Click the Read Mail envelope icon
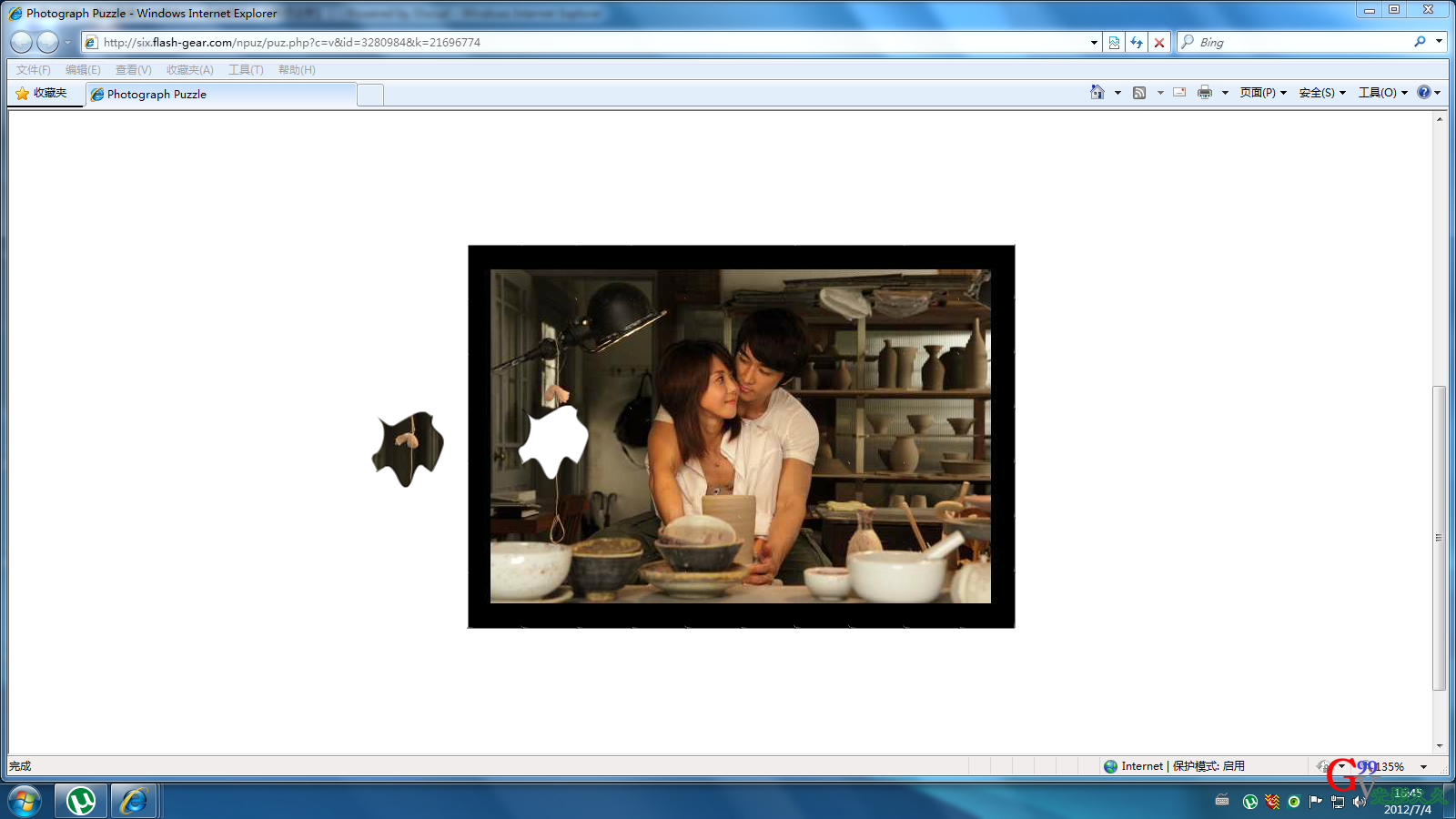 [x=1179, y=93]
